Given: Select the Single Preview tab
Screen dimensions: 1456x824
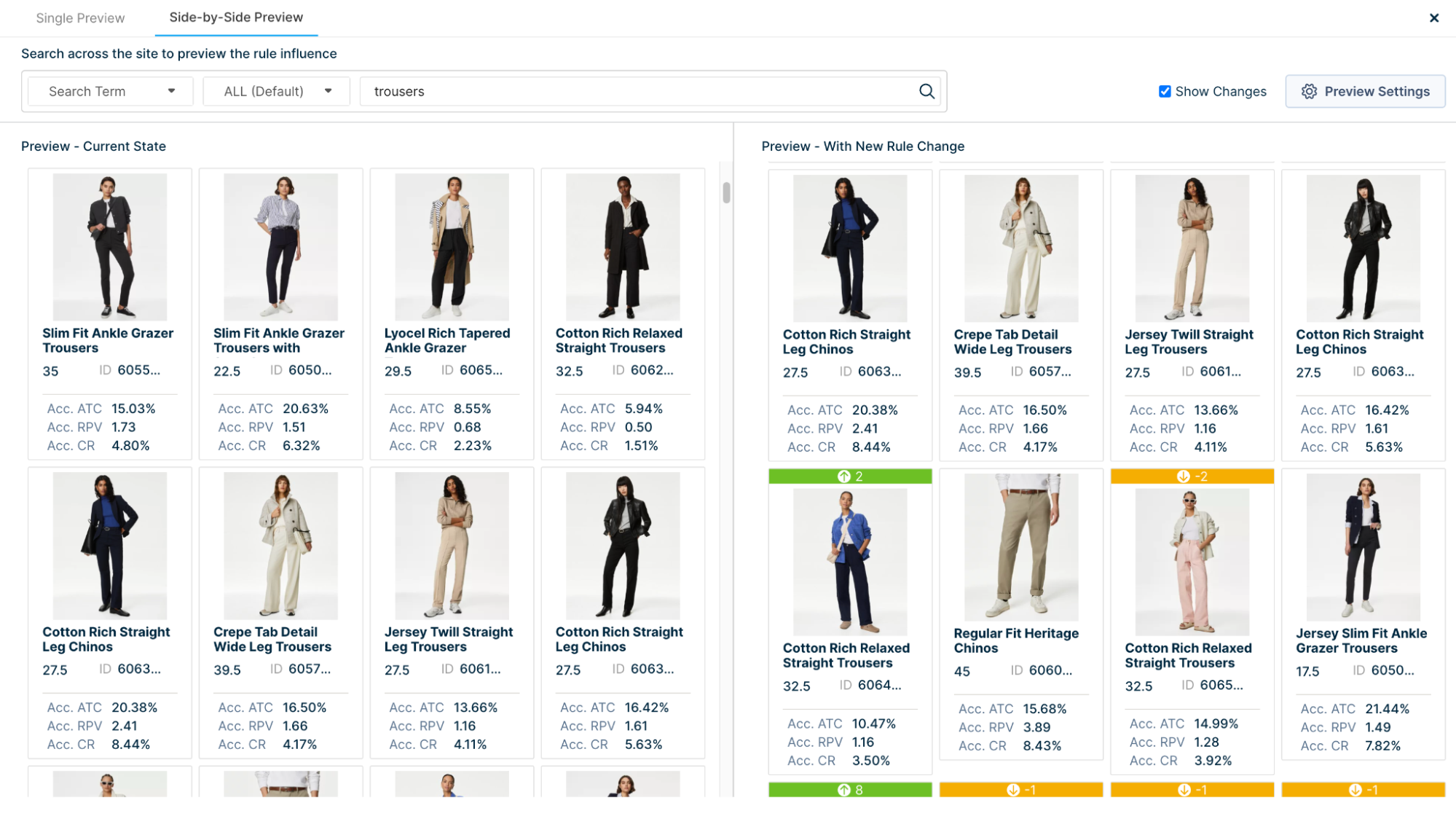Looking at the screenshot, I should pyautogui.click(x=80, y=17).
